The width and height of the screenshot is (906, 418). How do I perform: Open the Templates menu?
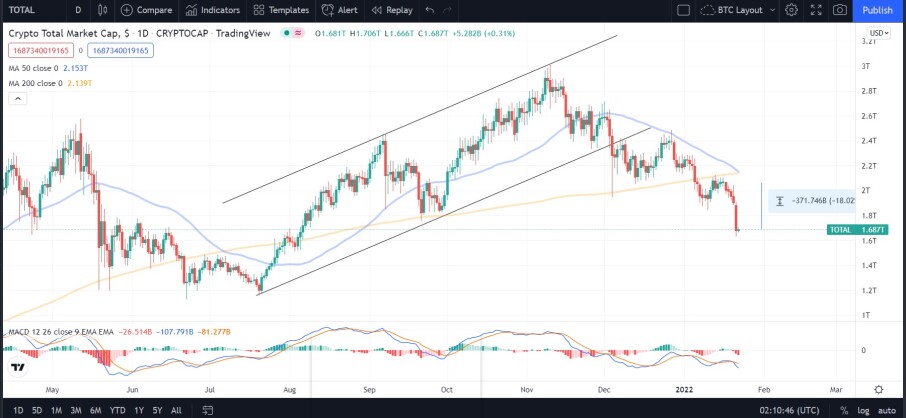click(281, 10)
